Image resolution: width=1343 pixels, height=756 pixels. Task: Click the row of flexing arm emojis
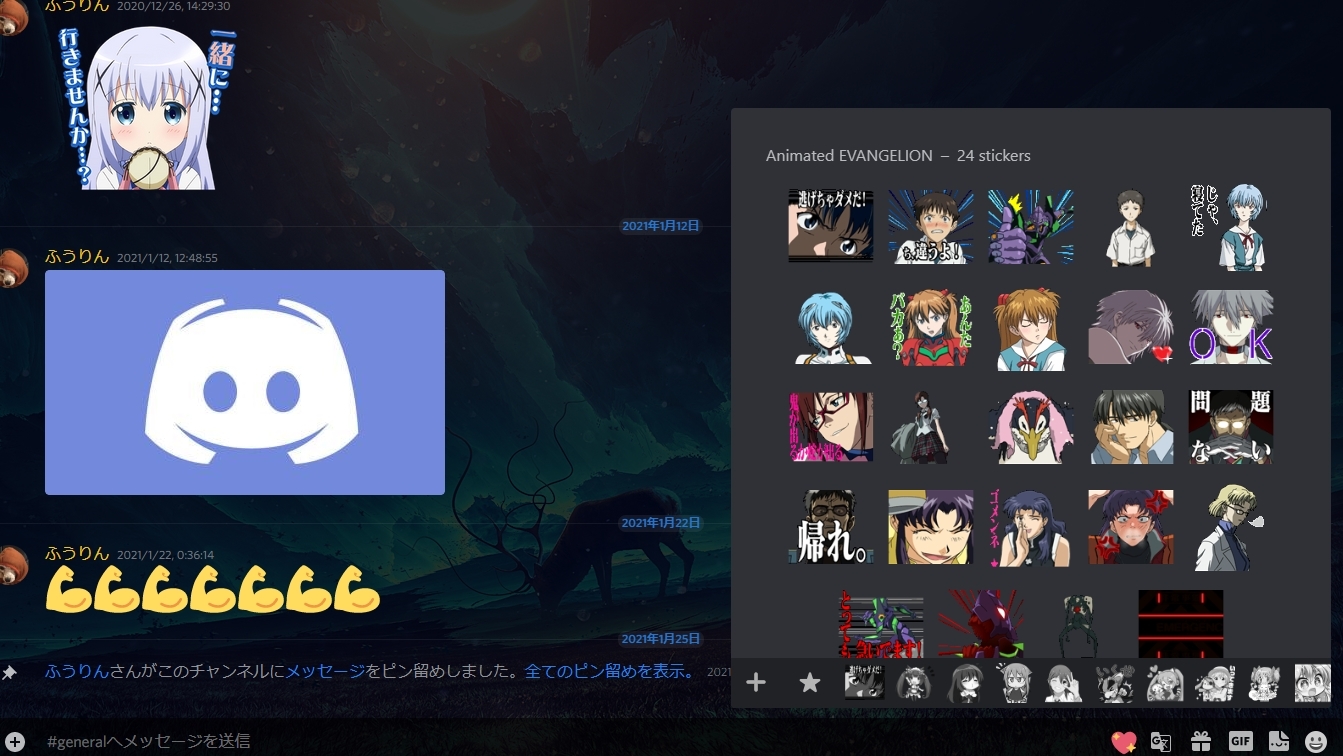click(213, 590)
